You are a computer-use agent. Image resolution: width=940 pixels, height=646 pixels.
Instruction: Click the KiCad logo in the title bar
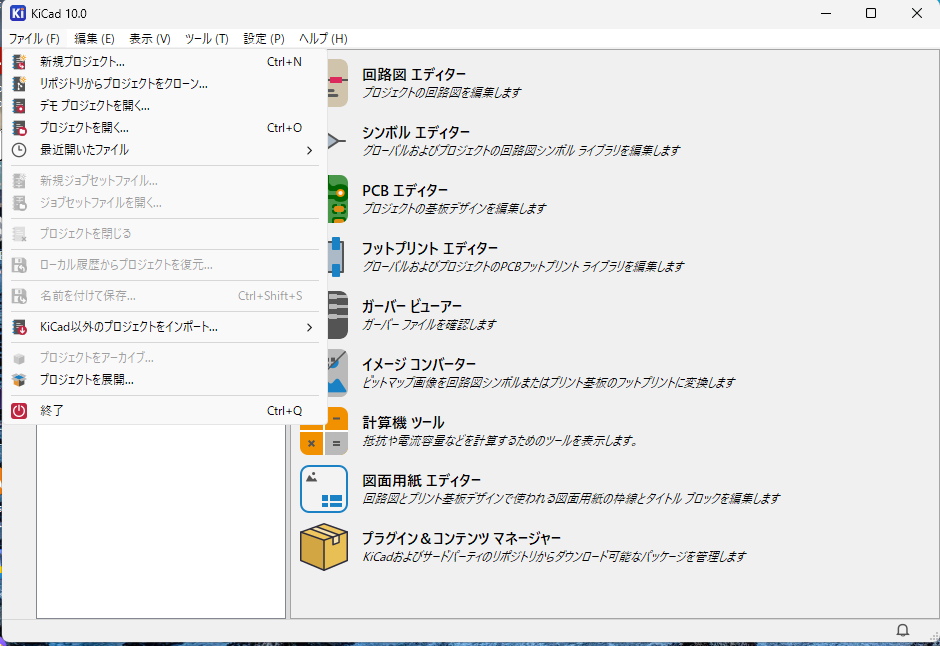tap(18, 13)
